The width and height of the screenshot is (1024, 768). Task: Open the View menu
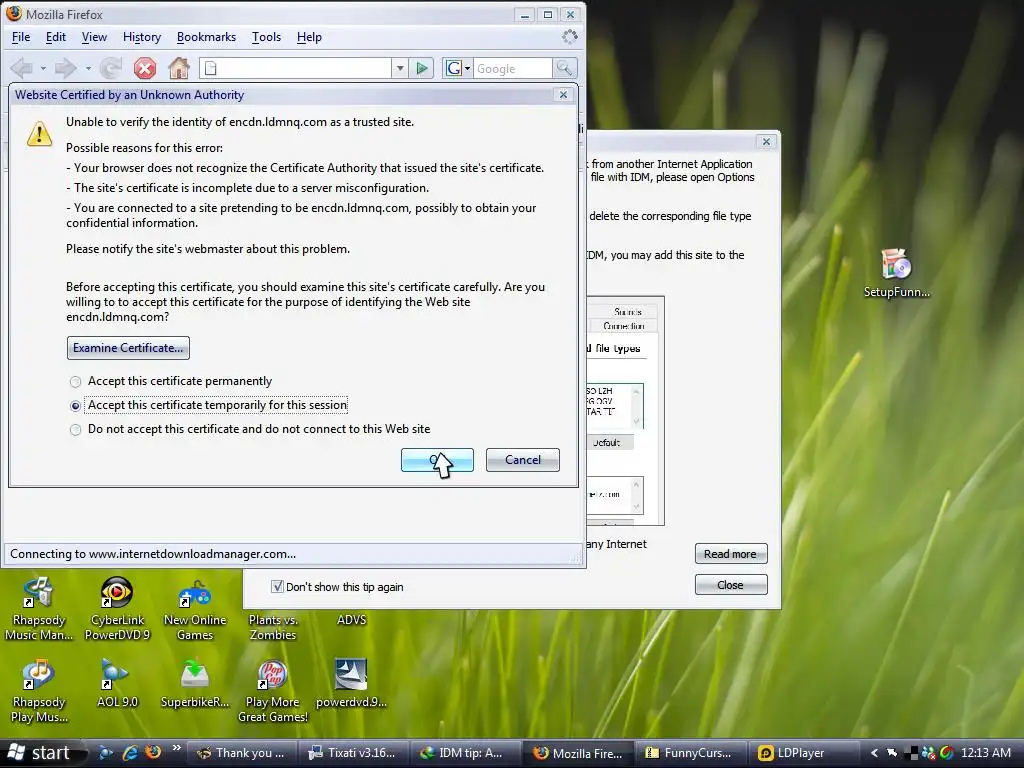tap(94, 37)
